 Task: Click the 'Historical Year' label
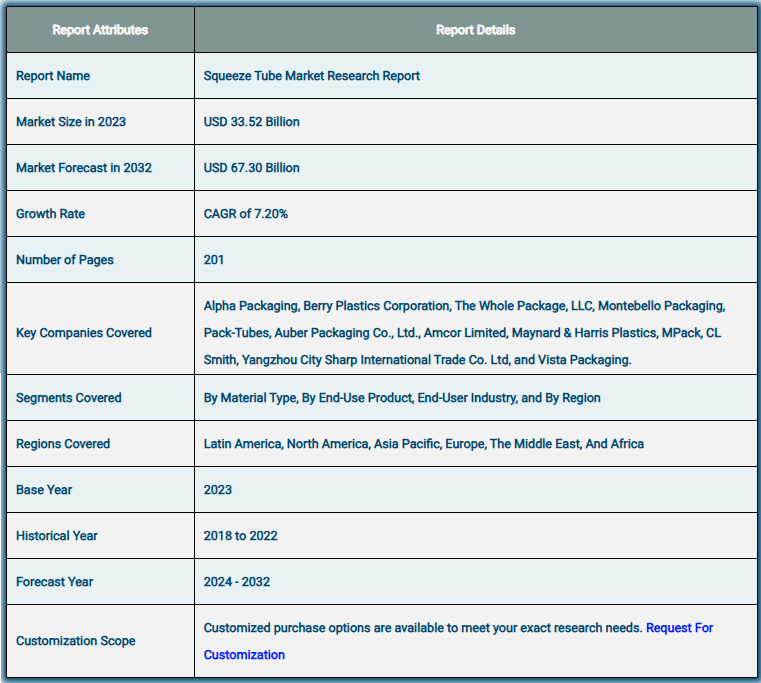point(57,536)
